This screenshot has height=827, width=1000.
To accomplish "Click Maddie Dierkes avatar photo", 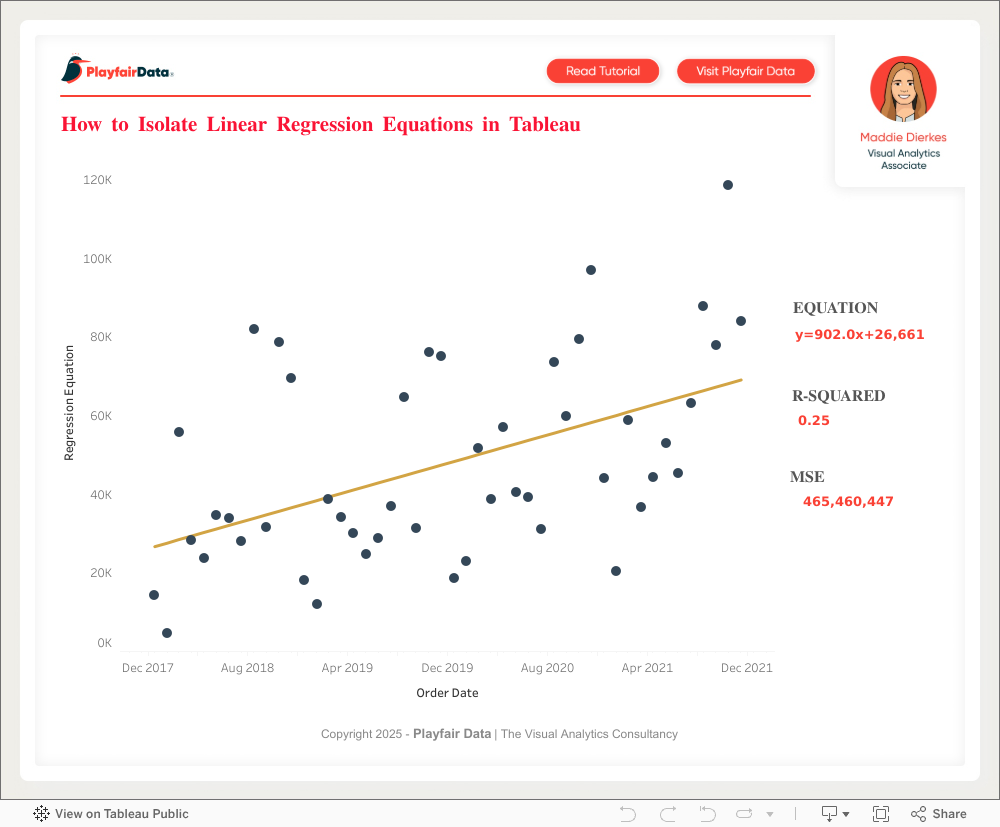I will [903, 89].
